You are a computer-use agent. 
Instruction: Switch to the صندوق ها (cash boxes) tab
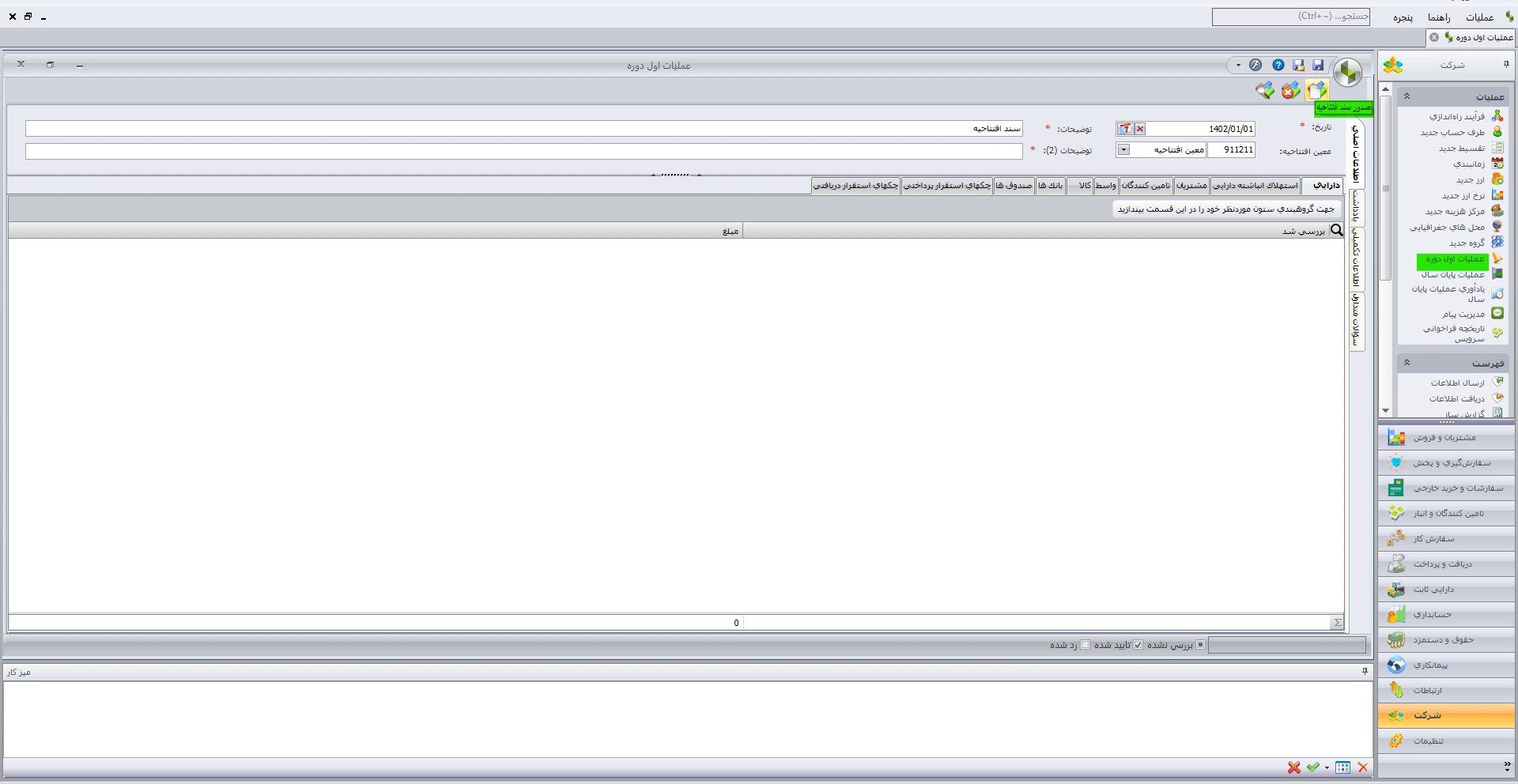[x=1014, y=186]
